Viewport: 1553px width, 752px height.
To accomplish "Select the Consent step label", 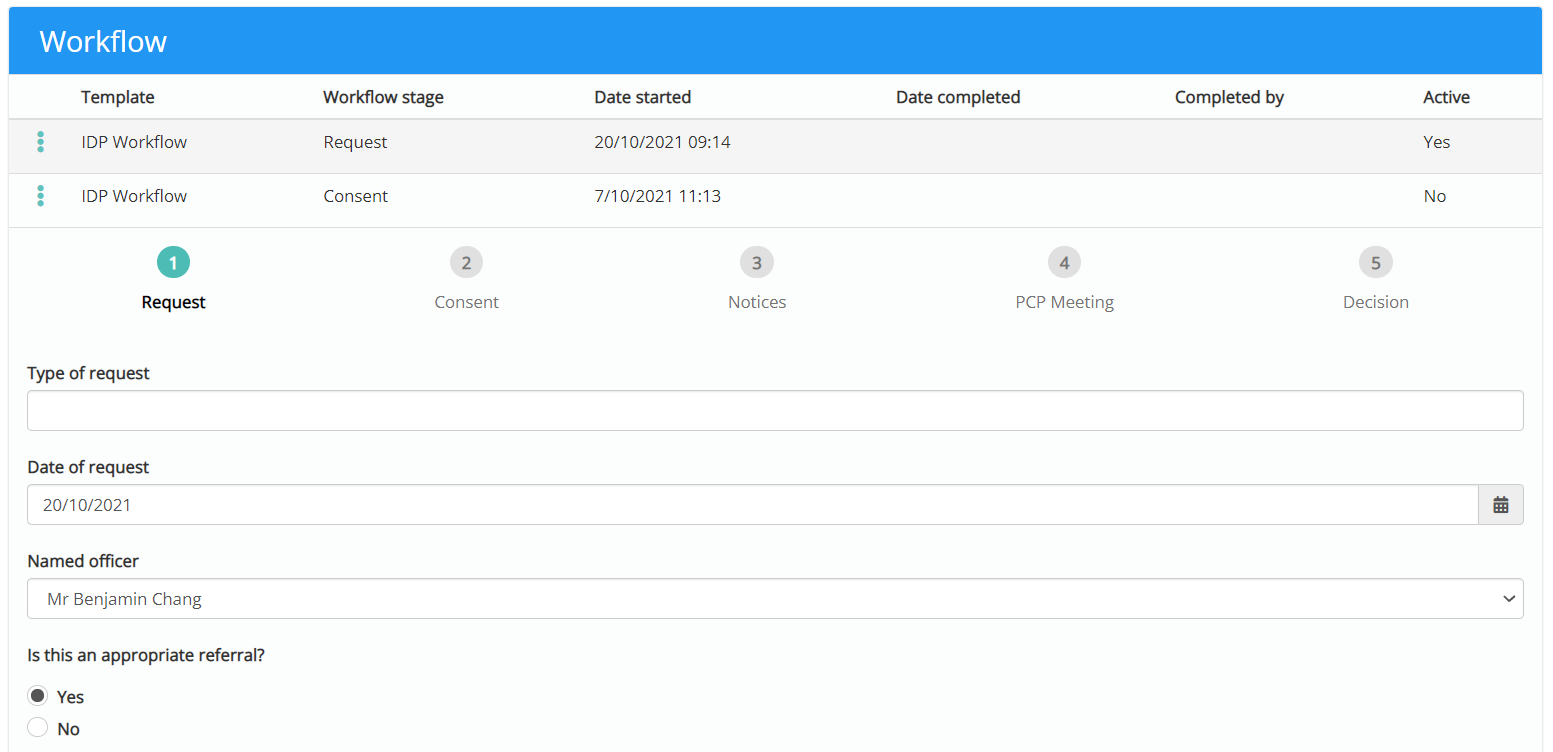I will click(466, 302).
